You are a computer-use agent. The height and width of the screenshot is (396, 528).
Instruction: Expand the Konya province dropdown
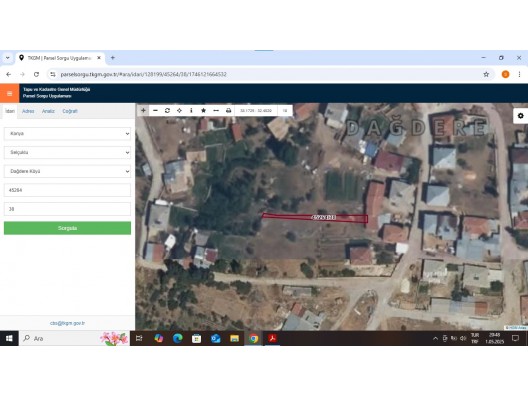(x=67, y=134)
